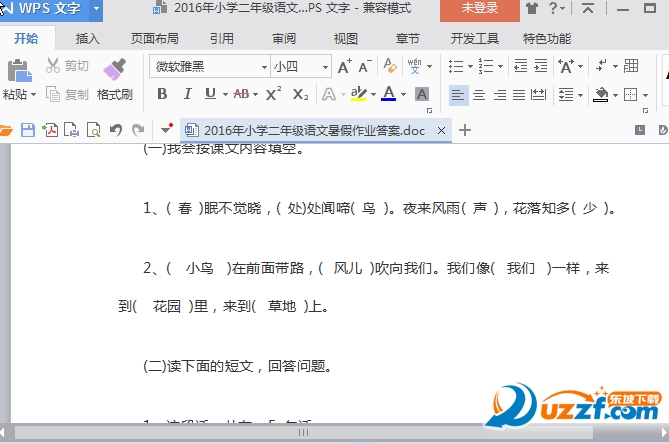Click the horizontal scrollbar thumb

point(303,432)
